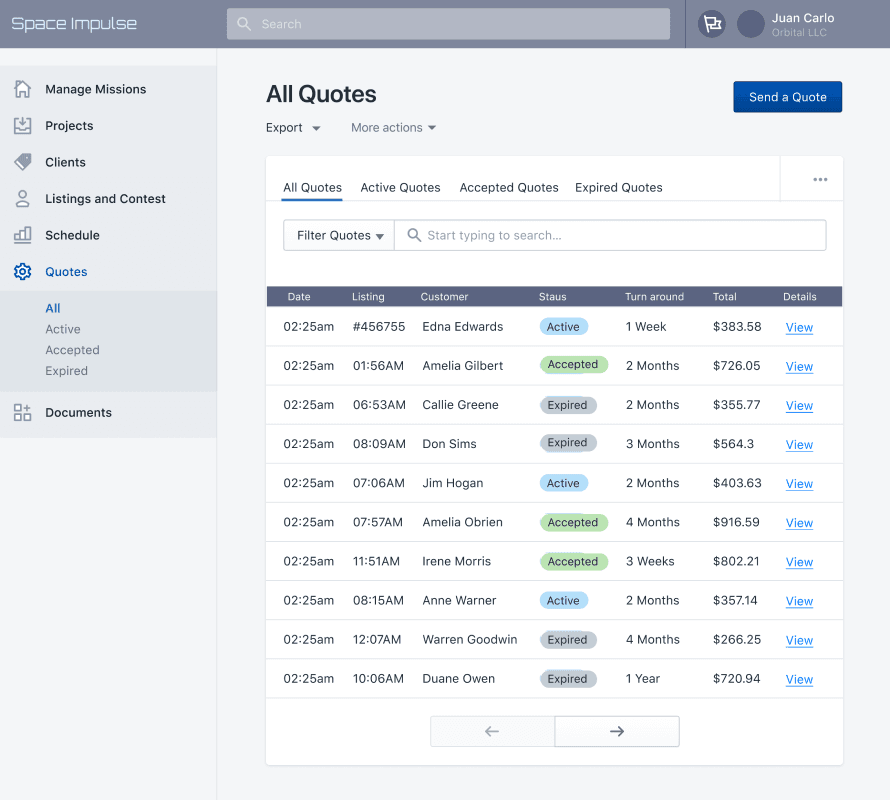Click the Clients tag icon

pyautogui.click(x=22, y=162)
